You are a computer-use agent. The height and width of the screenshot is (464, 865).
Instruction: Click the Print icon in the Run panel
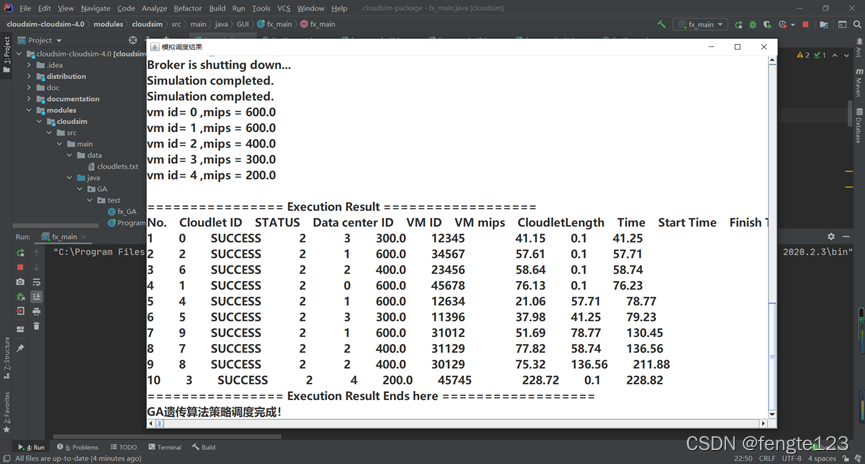[x=36, y=311]
